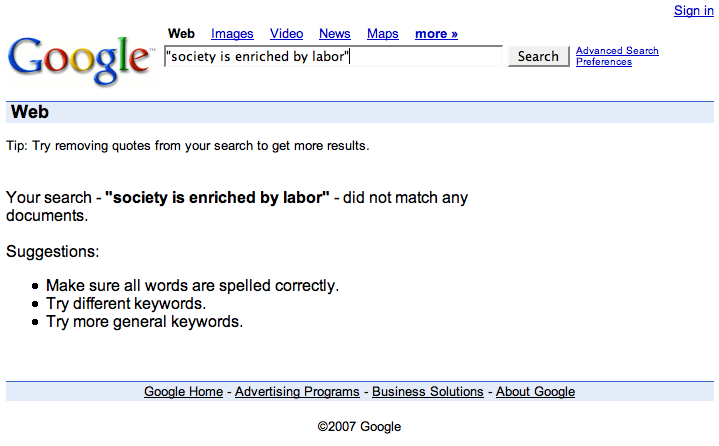719x446 pixels.
Task: Open the News search tab
Action: pyautogui.click(x=335, y=33)
